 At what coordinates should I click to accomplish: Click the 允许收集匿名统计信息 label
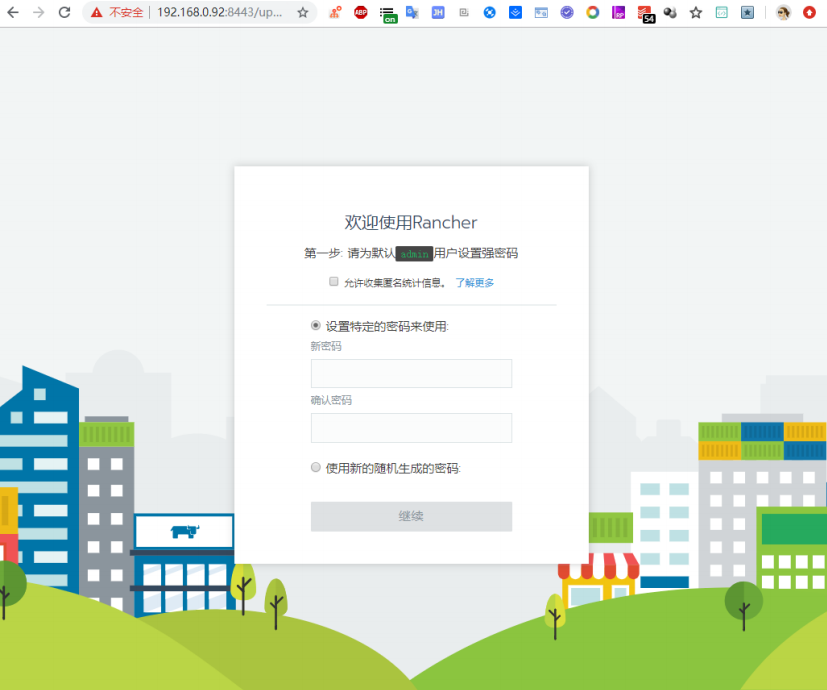(395, 283)
